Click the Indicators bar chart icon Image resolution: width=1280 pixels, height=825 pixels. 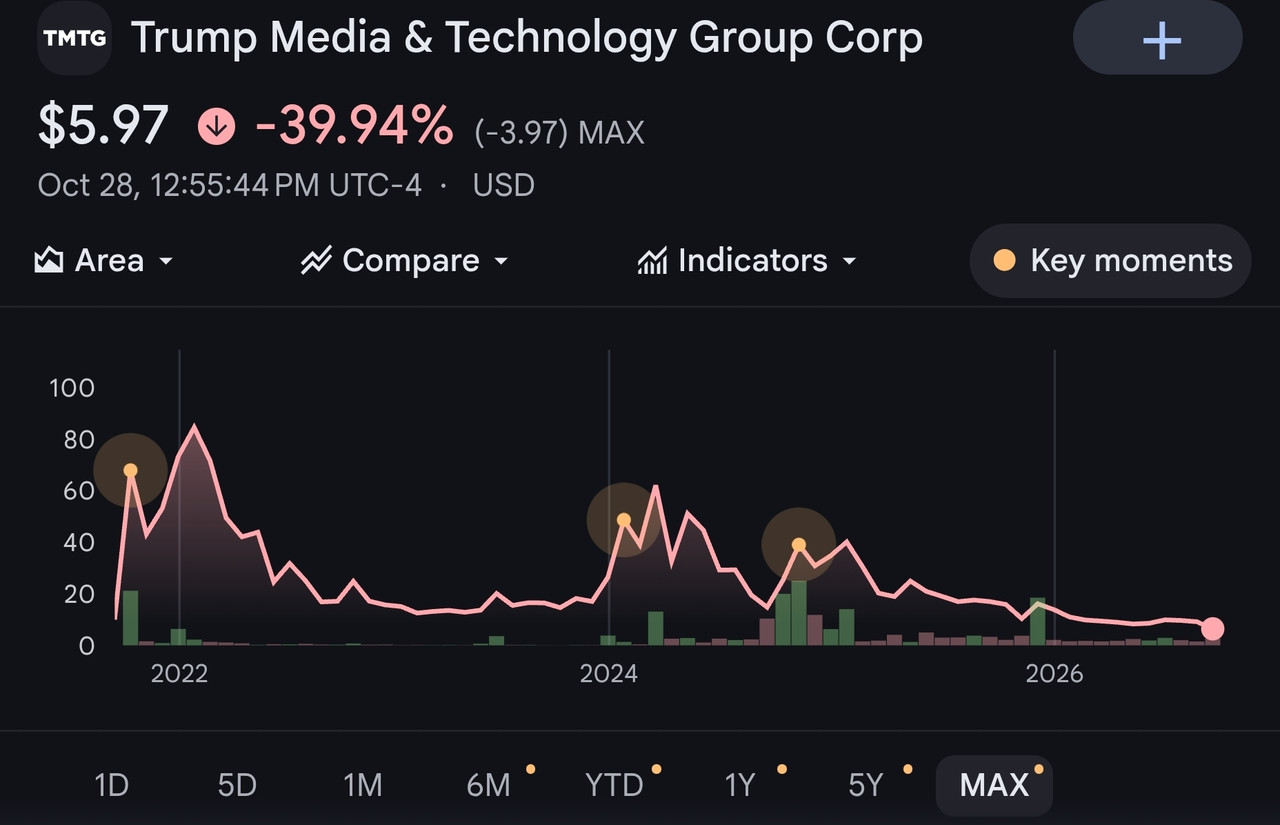(652, 261)
